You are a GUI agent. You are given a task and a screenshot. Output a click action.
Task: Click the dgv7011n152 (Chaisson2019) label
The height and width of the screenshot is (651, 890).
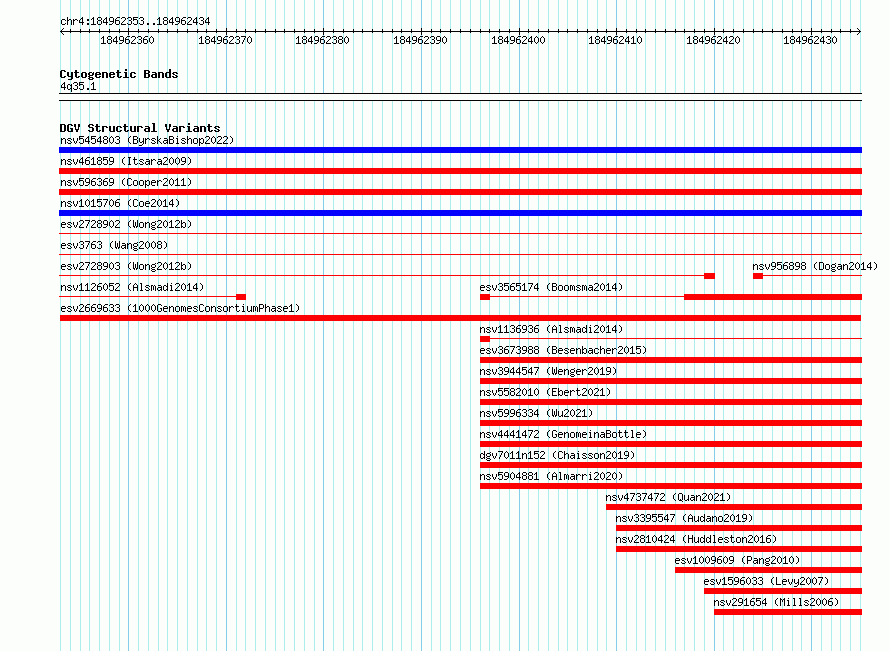click(557, 455)
